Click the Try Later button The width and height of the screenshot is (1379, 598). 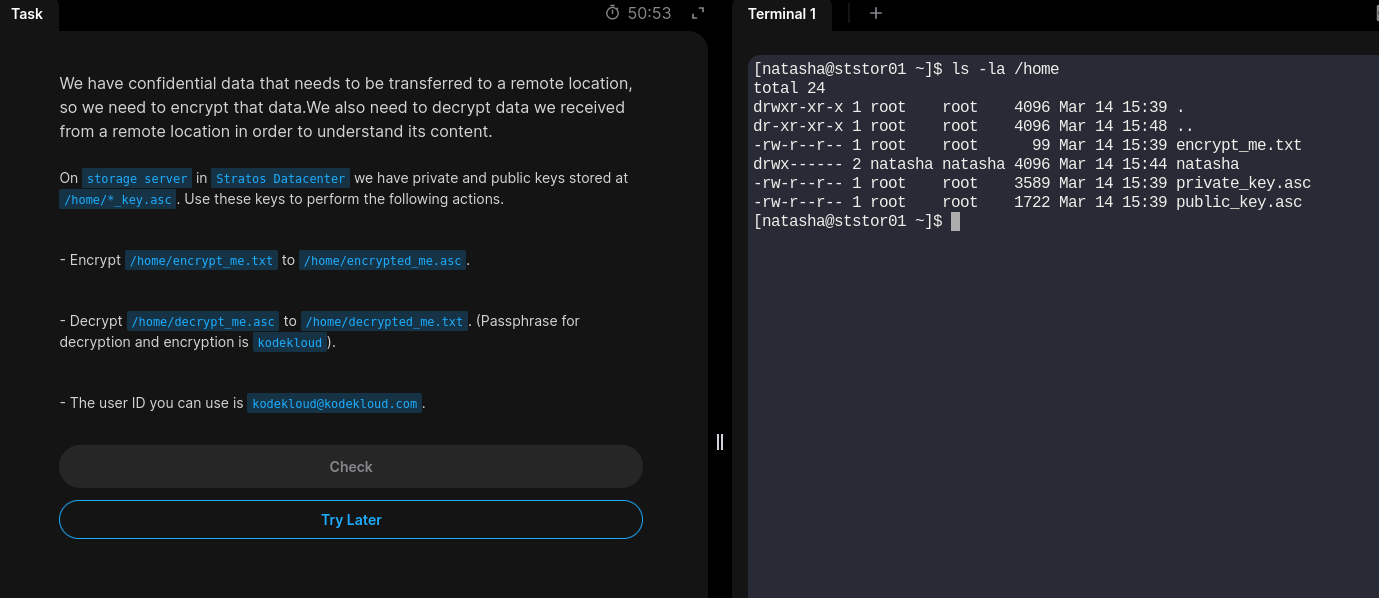pyautogui.click(x=351, y=520)
